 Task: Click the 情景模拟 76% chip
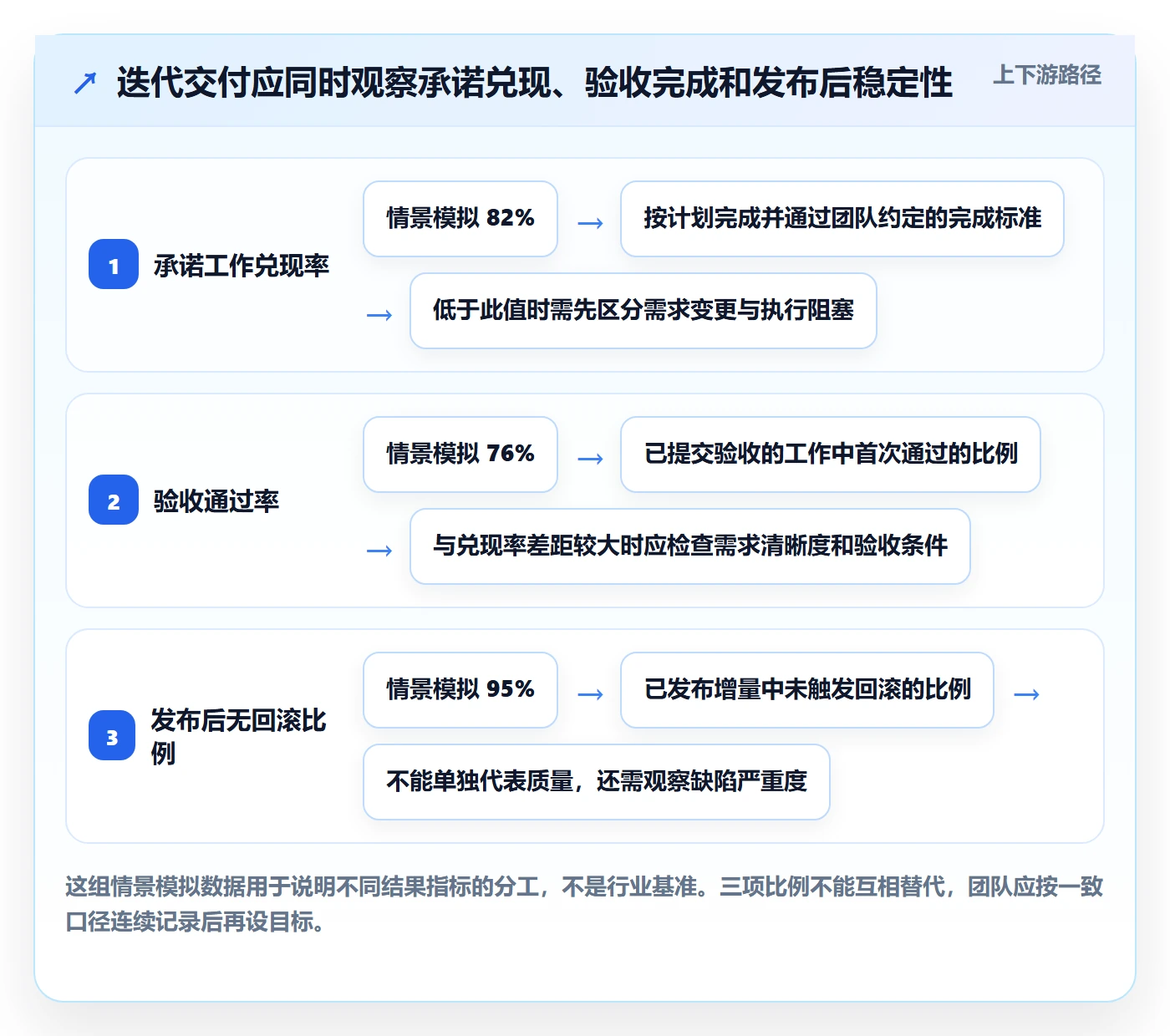pyautogui.click(x=460, y=455)
